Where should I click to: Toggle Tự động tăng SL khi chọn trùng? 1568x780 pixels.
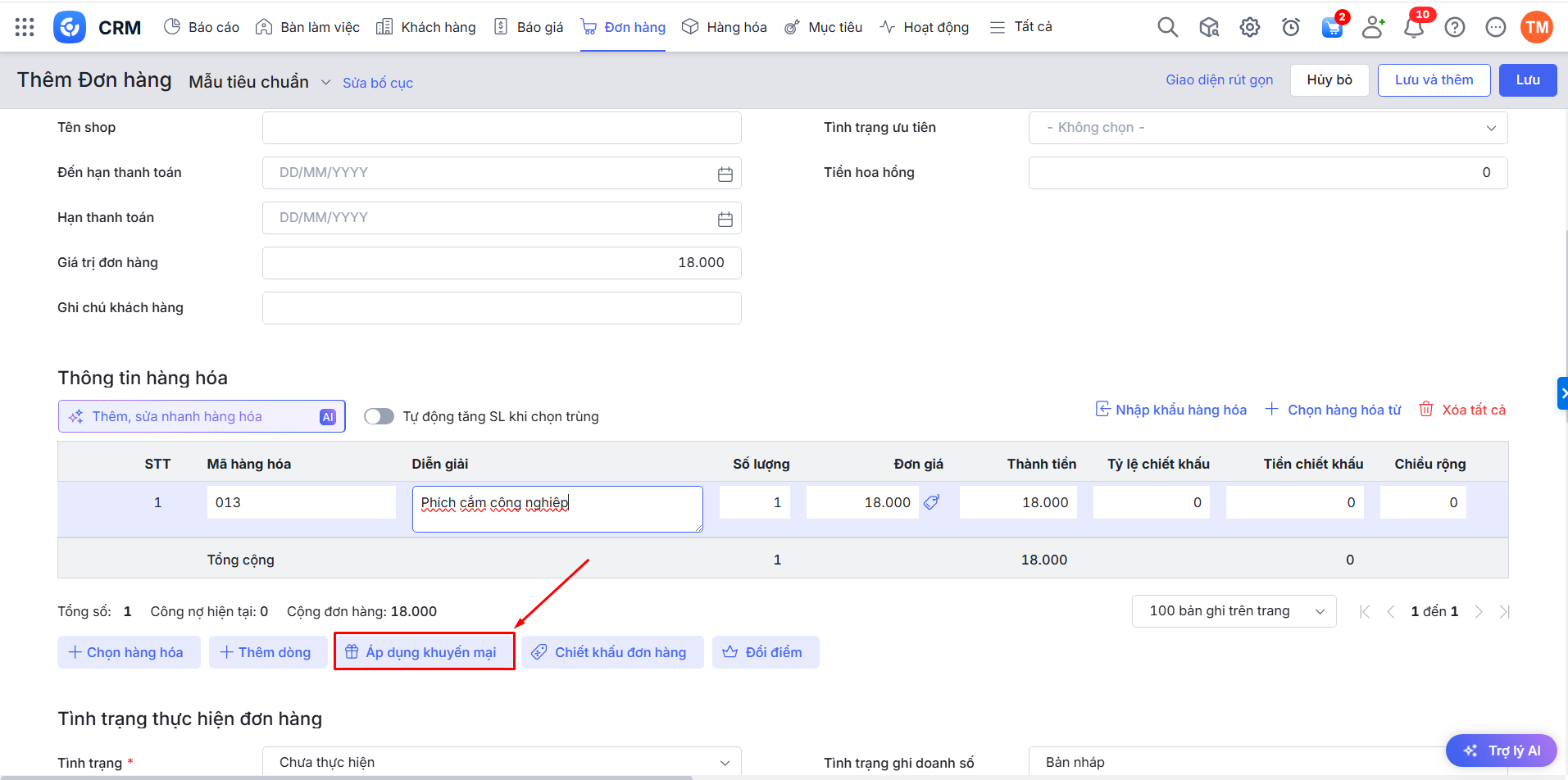(379, 416)
